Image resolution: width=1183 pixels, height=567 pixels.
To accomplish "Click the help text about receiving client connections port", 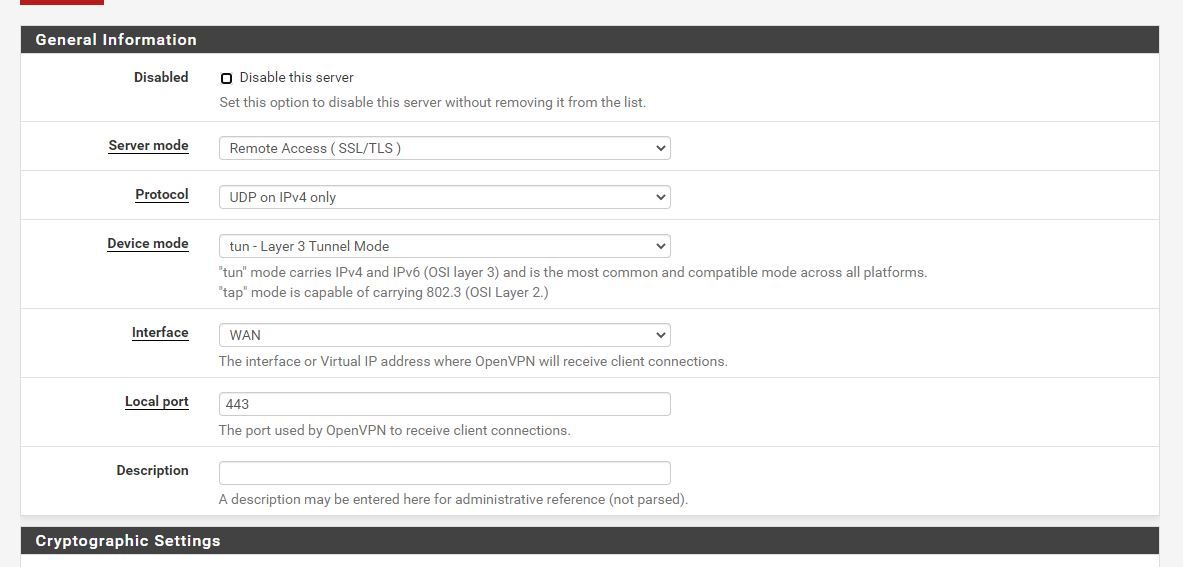I will click(394, 431).
